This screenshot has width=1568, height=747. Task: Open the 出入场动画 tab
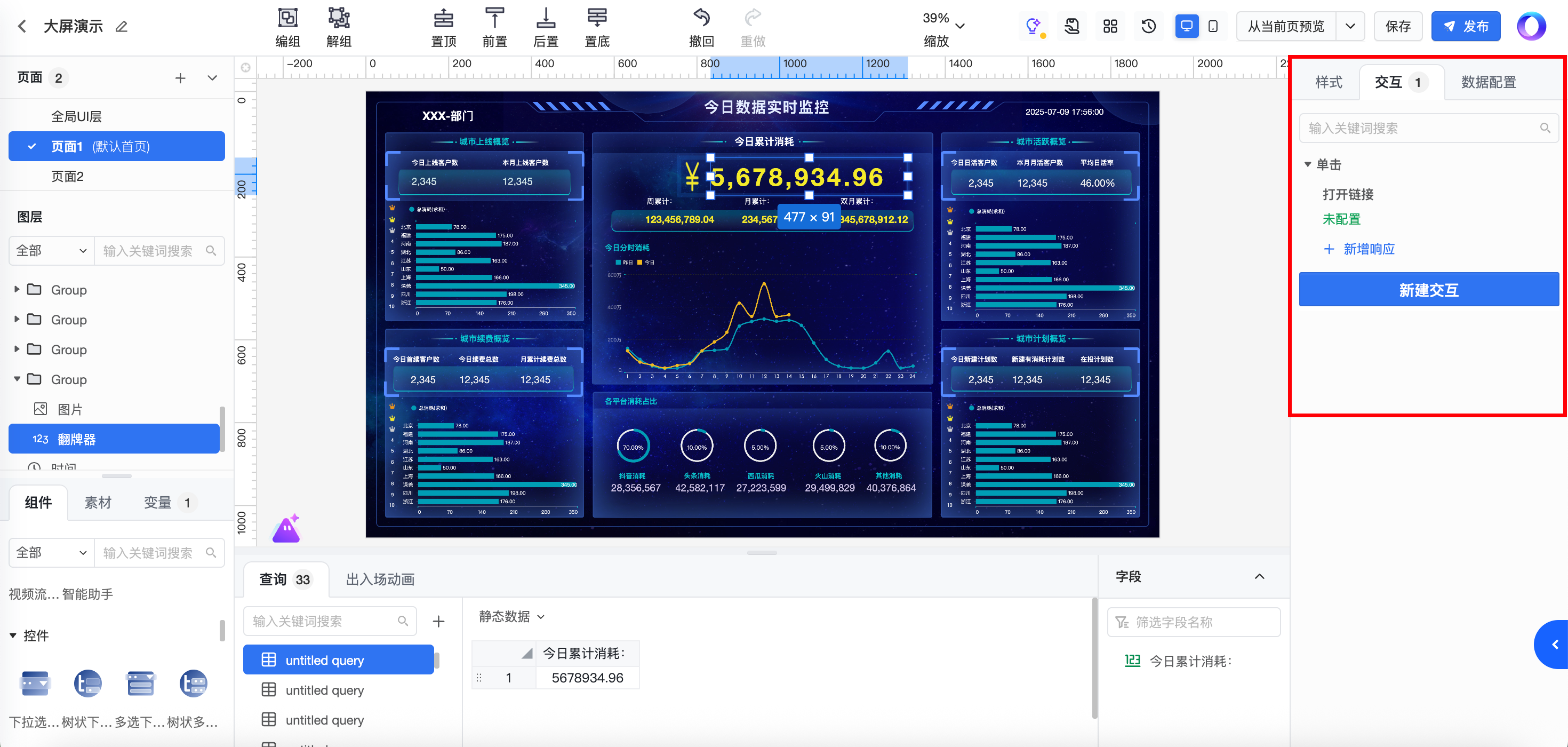[380, 579]
